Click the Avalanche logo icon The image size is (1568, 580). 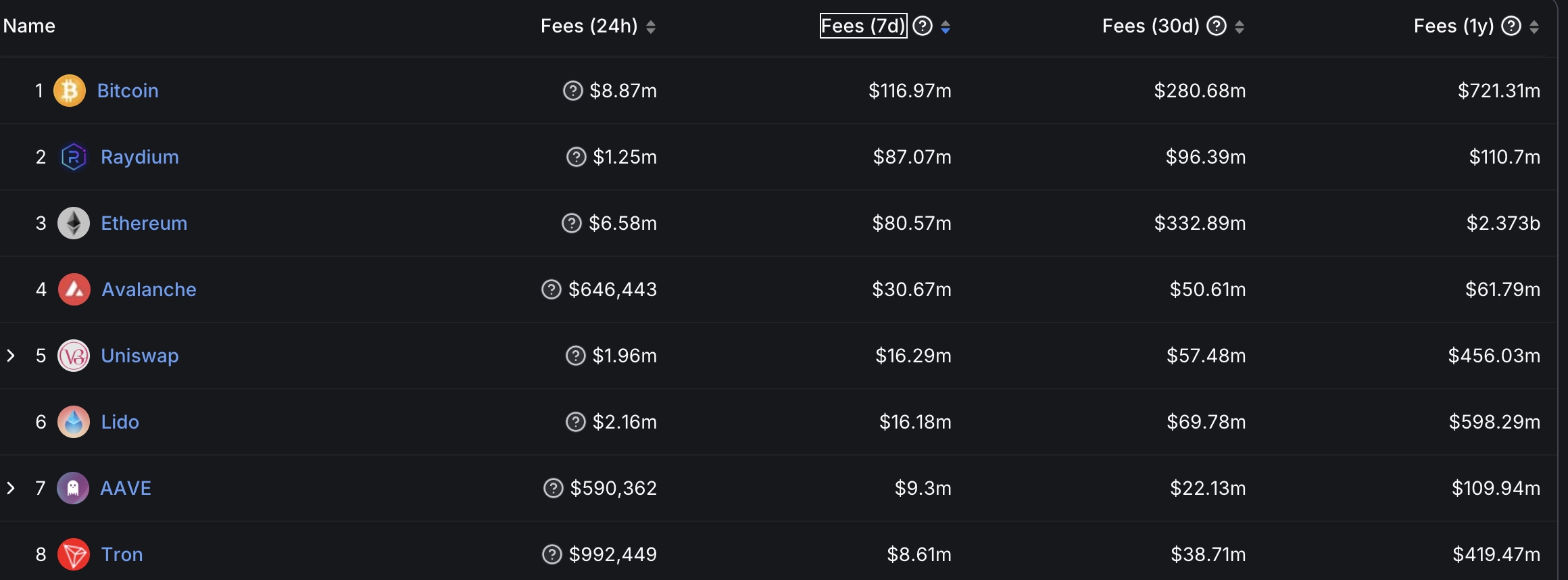[x=74, y=289]
